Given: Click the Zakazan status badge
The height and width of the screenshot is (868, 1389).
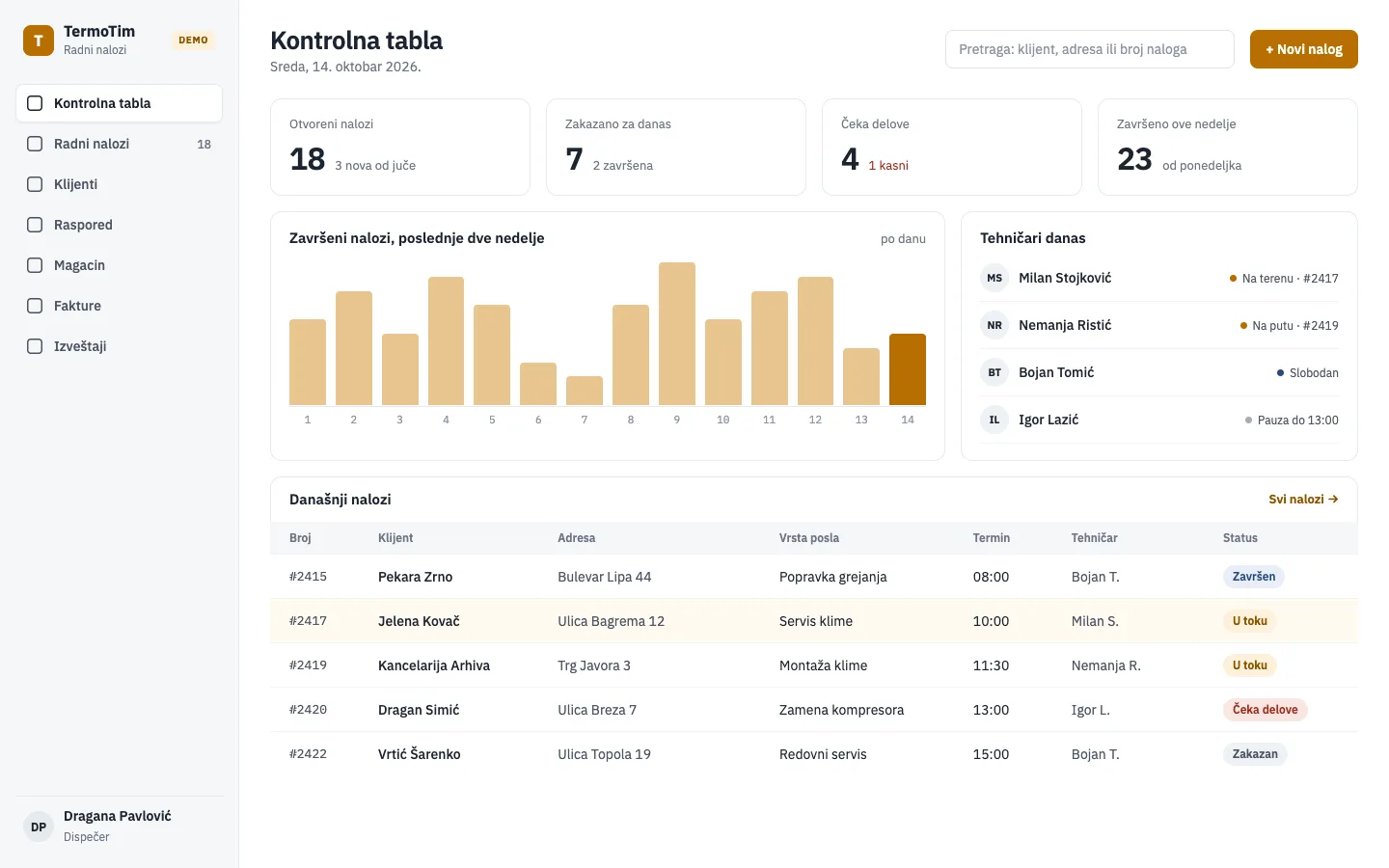Looking at the screenshot, I should [1255, 754].
